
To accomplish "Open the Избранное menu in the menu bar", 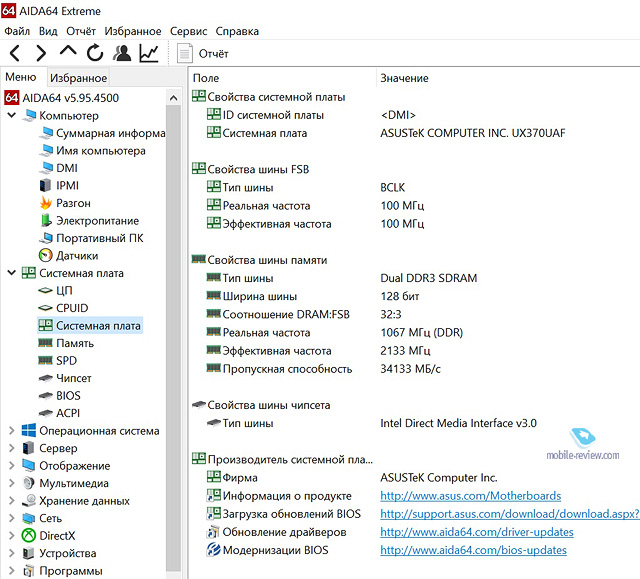I will tap(133, 31).
